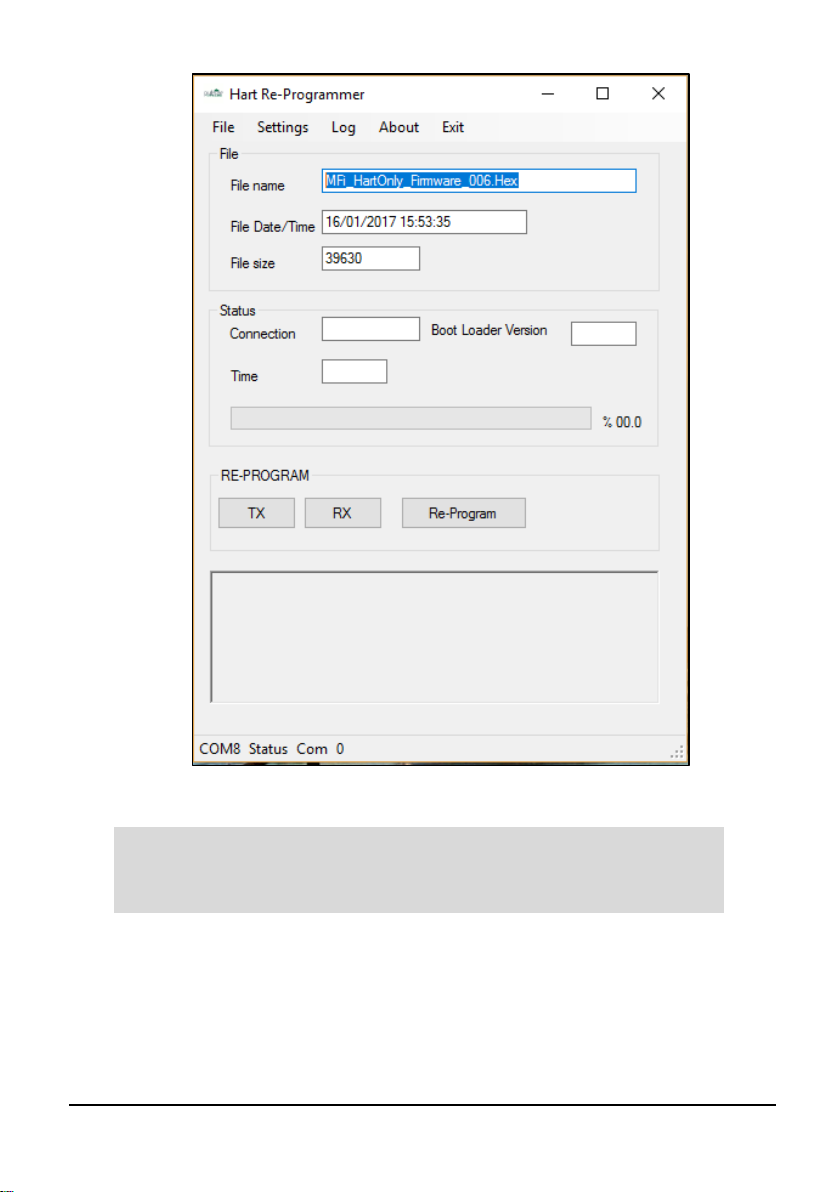Minimize the Hart Re-Programmer window
Image resolution: width=840 pixels, height=1192 pixels.
[547, 94]
